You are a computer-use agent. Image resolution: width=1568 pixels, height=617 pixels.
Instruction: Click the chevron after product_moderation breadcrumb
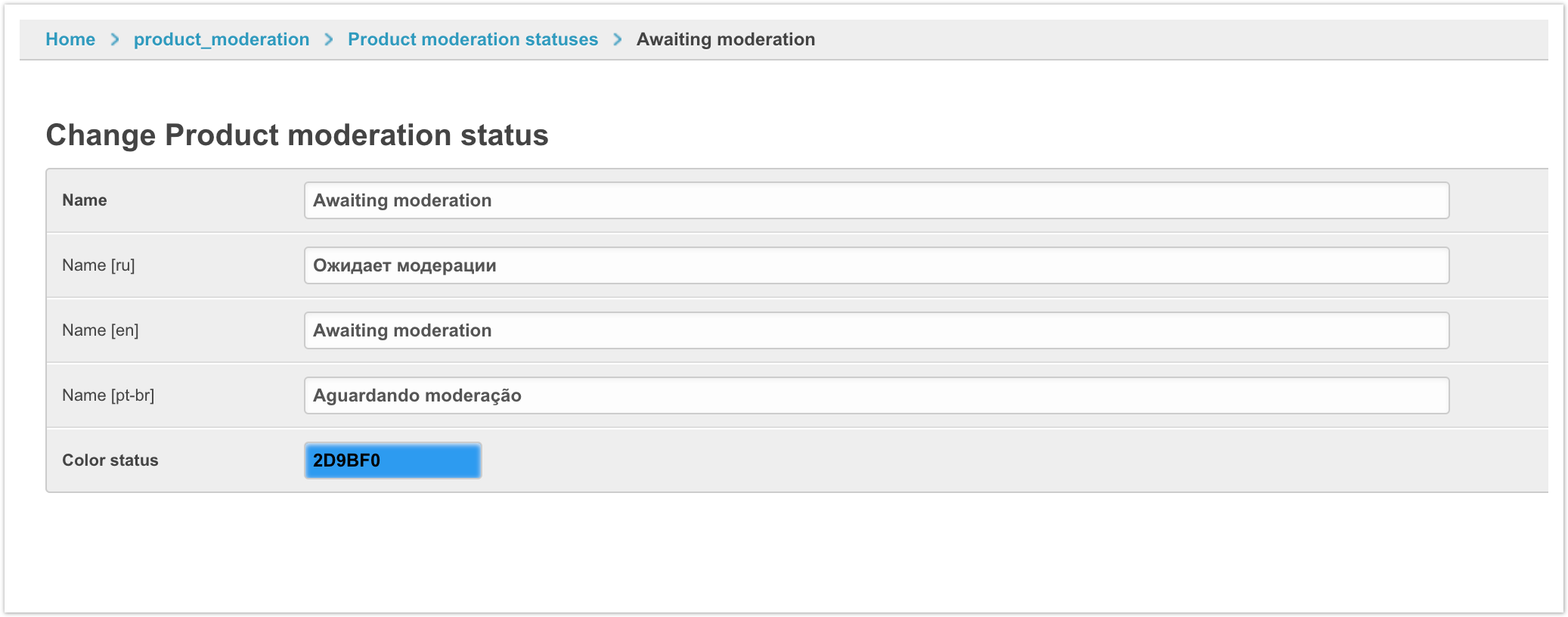coord(329,39)
